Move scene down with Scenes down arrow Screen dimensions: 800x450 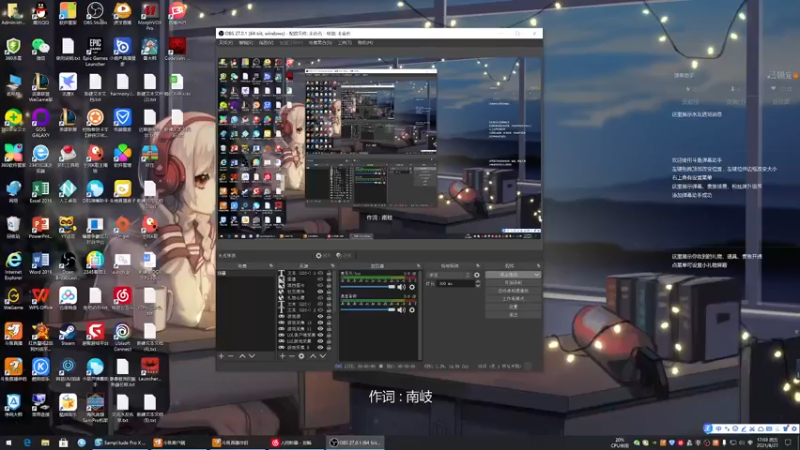[252, 356]
